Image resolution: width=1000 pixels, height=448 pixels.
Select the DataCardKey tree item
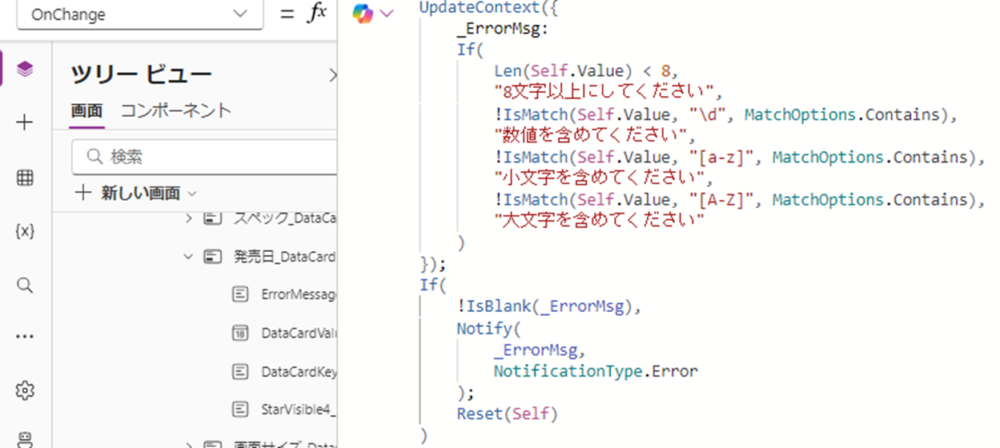tap(298, 370)
